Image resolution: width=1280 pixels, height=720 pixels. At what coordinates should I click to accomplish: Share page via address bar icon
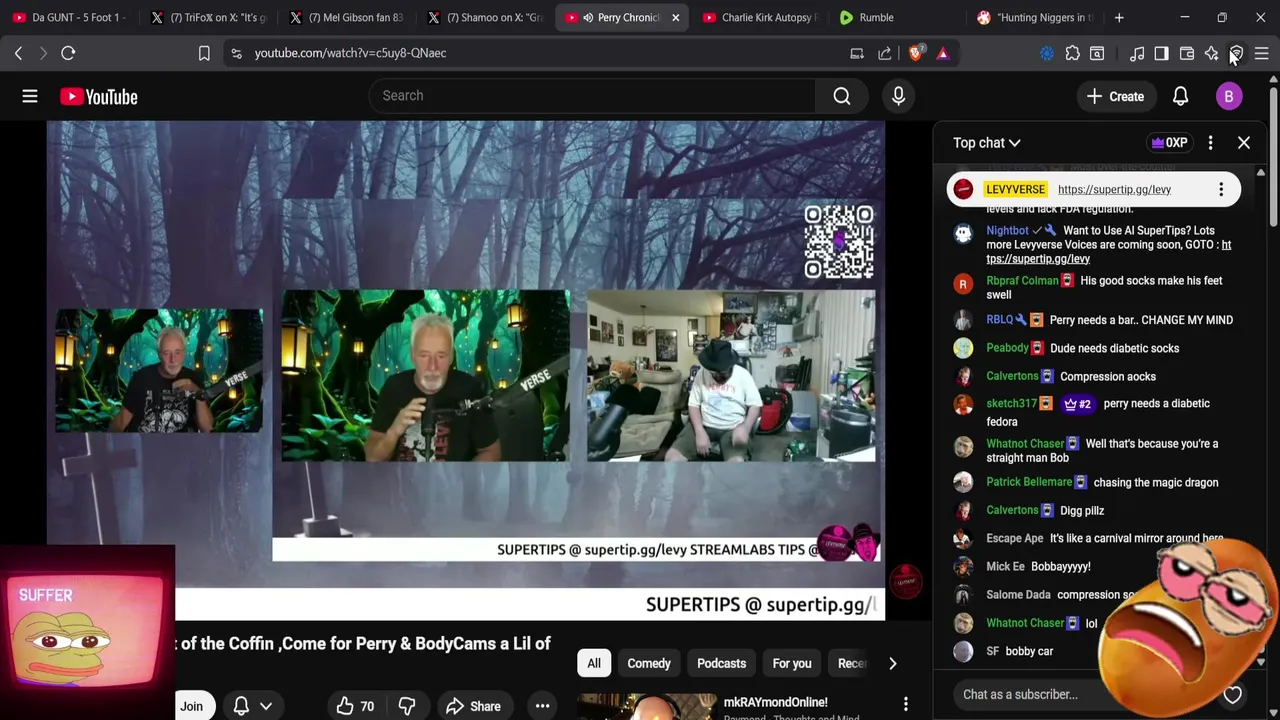coord(885,53)
